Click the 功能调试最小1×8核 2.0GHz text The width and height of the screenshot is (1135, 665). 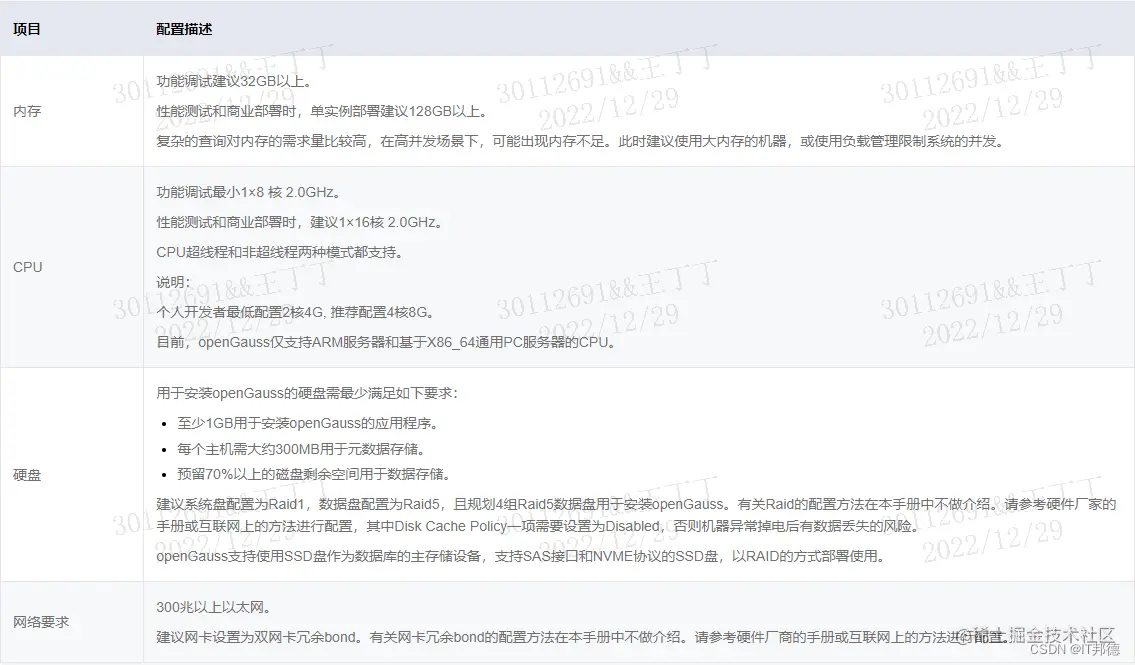coord(248,193)
